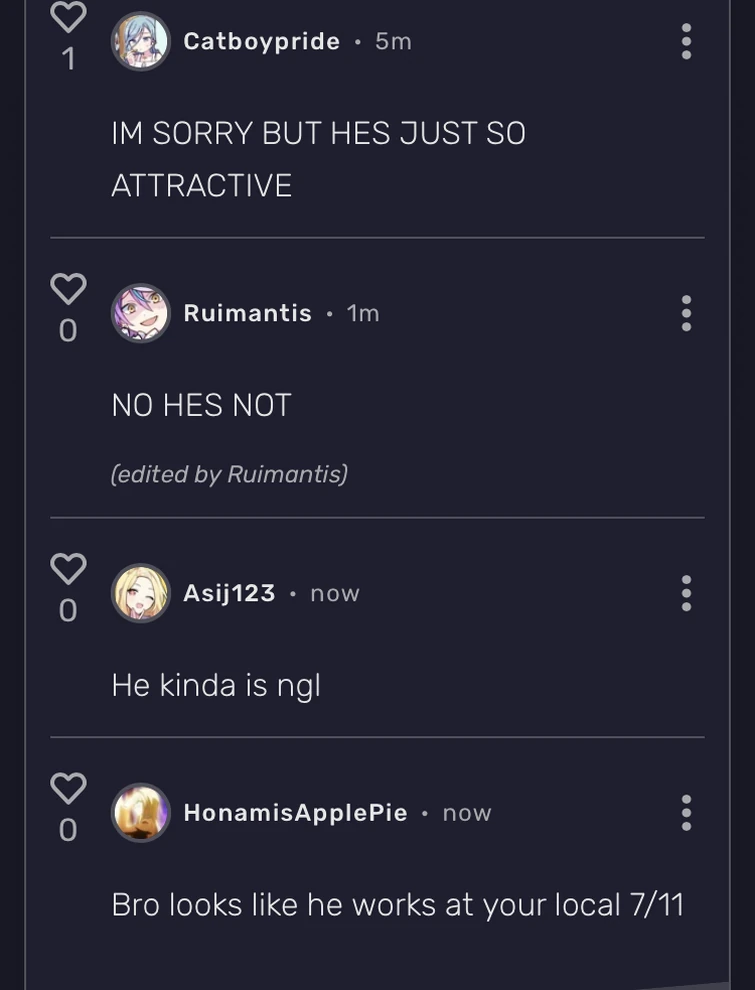Open the three-dot menu on Ruimantis's comment
Viewport: 755px width, 990px height.
(686, 313)
